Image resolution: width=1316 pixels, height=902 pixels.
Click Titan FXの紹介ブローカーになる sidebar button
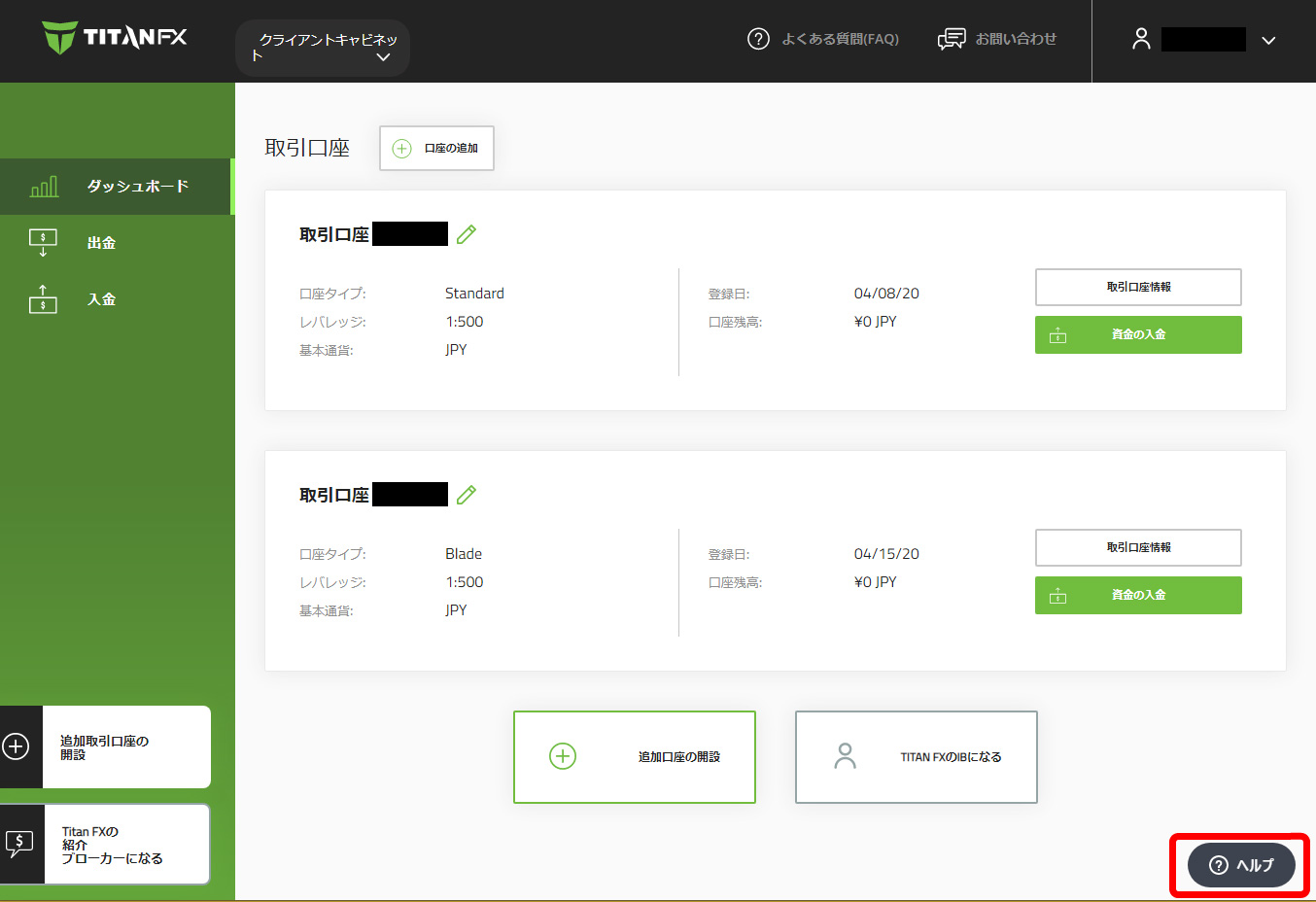pos(105,845)
